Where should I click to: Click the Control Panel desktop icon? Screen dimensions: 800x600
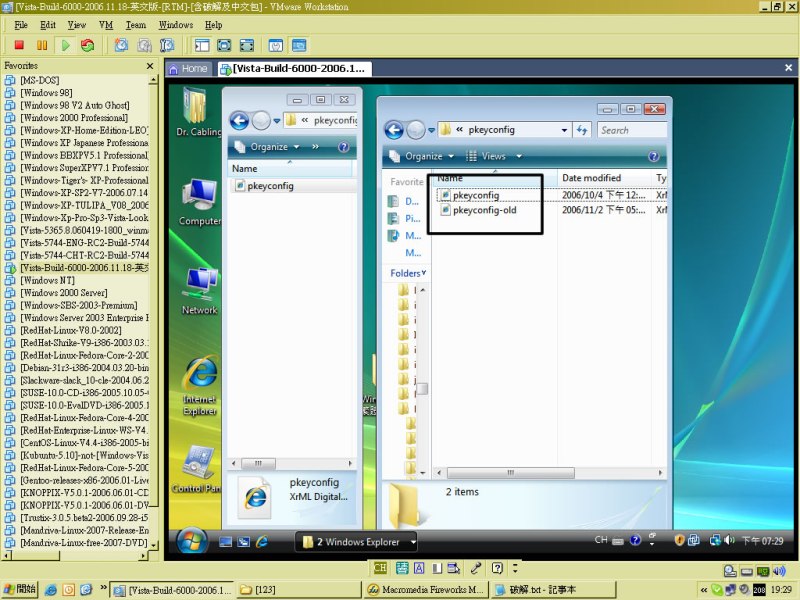coord(196,469)
